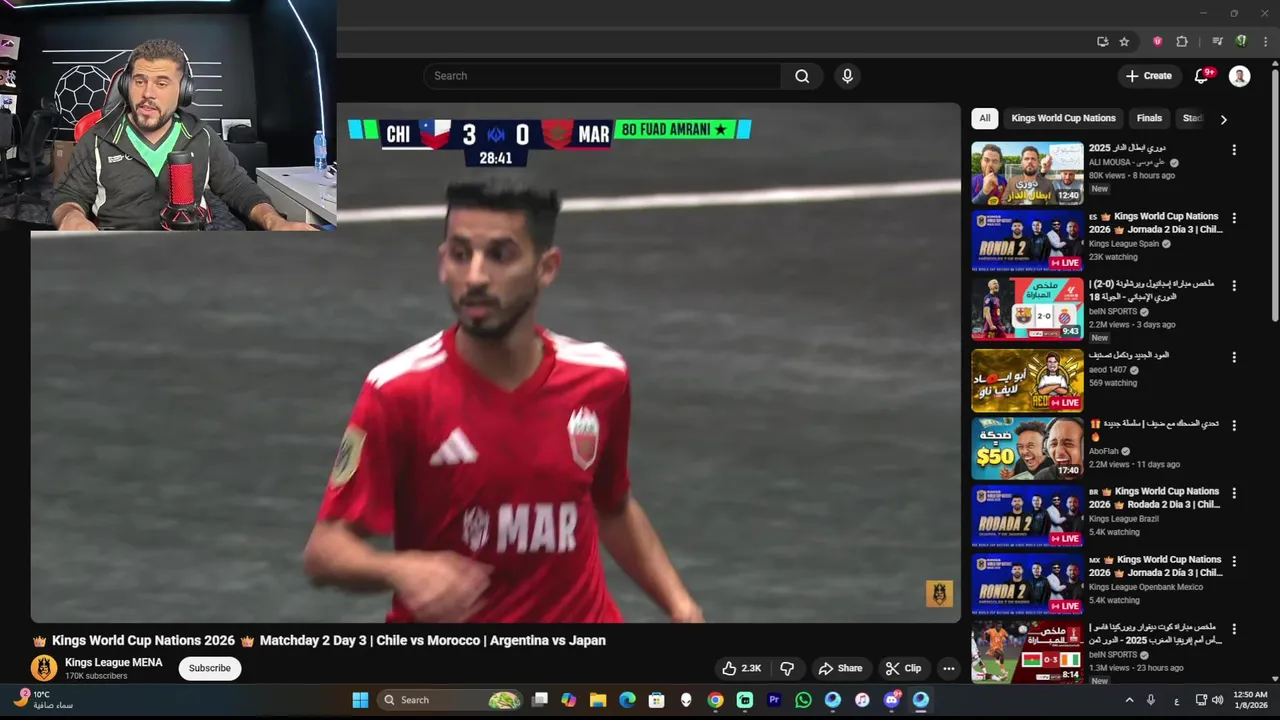Open WhatsApp from the taskbar
Image resolution: width=1280 pixels, height=720 pixels.
tap(803, 700)
